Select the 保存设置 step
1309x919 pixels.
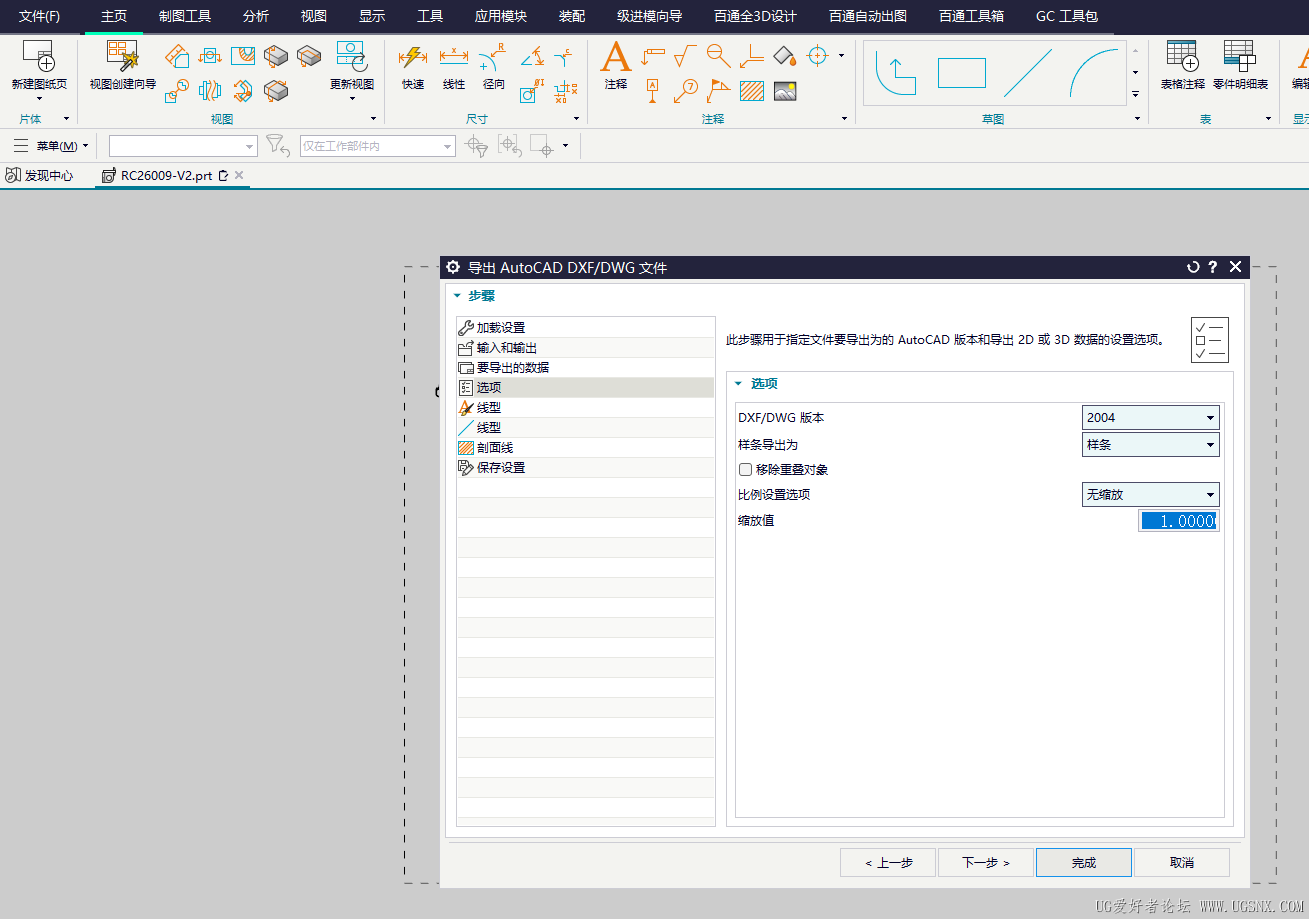pos(586,468)
